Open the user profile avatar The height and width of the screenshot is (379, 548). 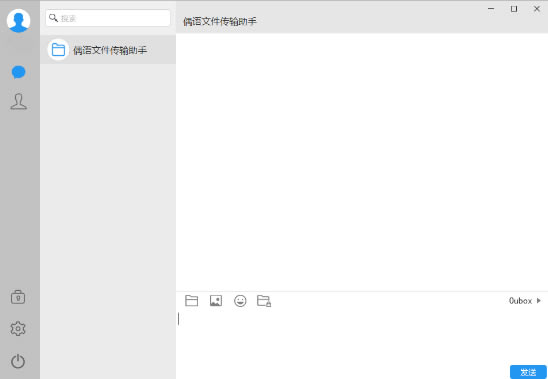tap(18, 21)
